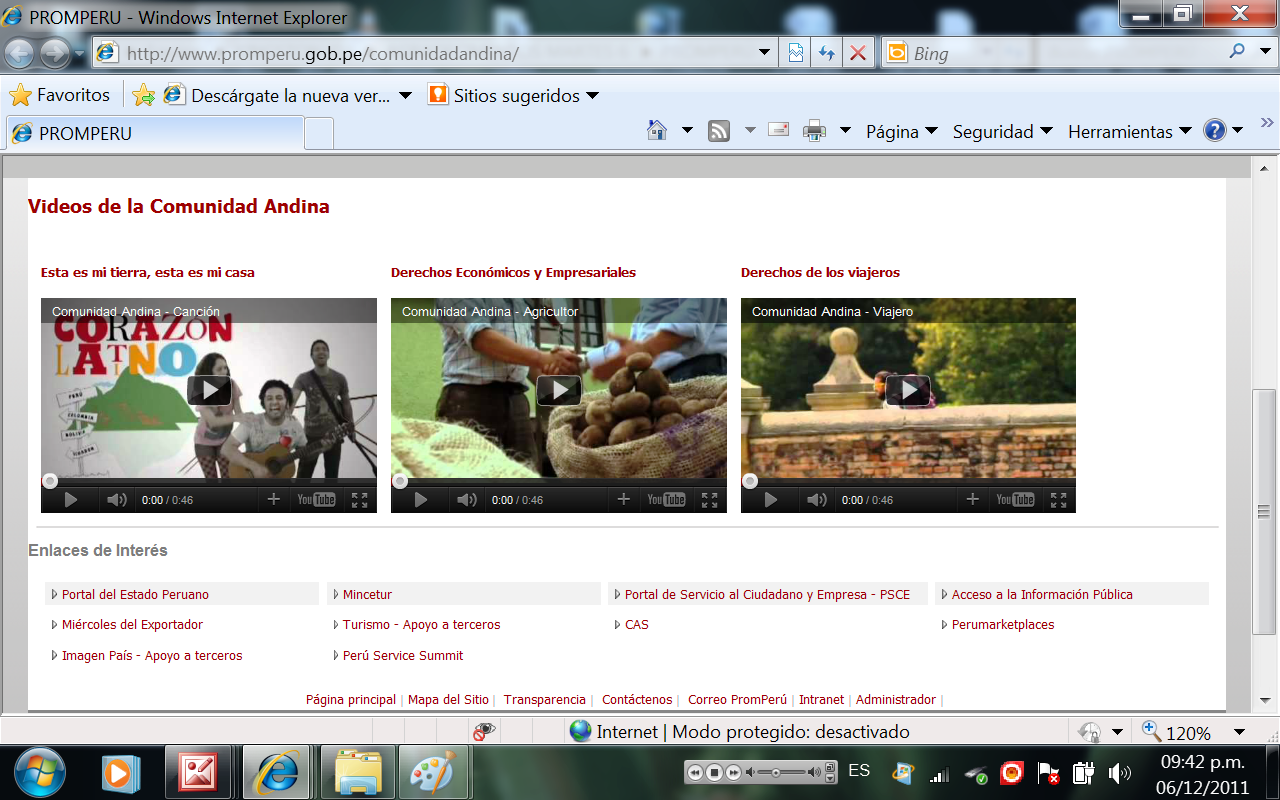1280x800 pixels.
Task: Open the Bing search provider dropdown arrow
Action: [x=1264, y=51]
